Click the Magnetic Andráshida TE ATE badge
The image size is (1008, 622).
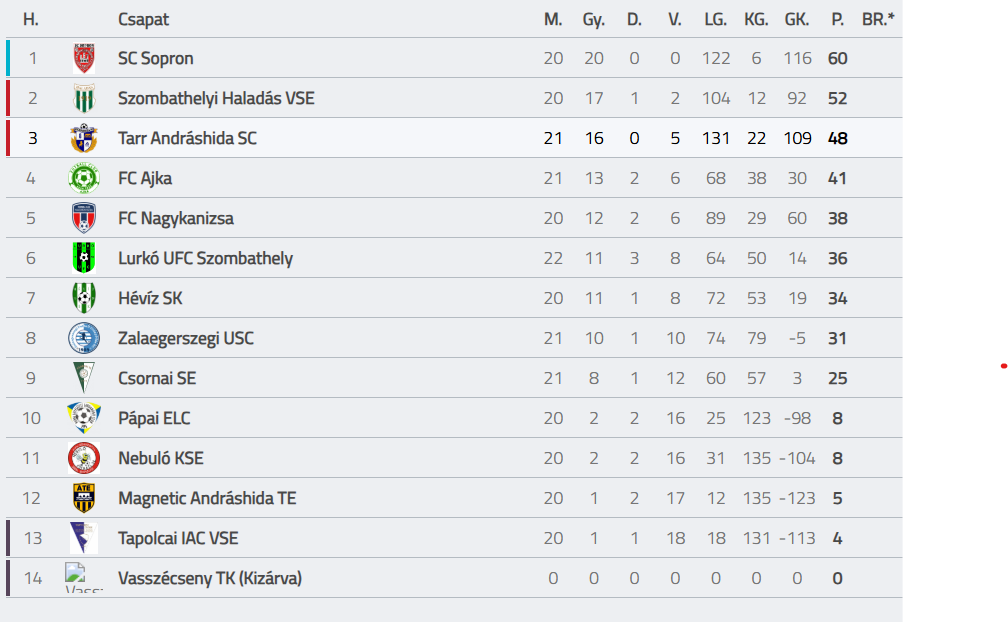click(x=84, y=498)
